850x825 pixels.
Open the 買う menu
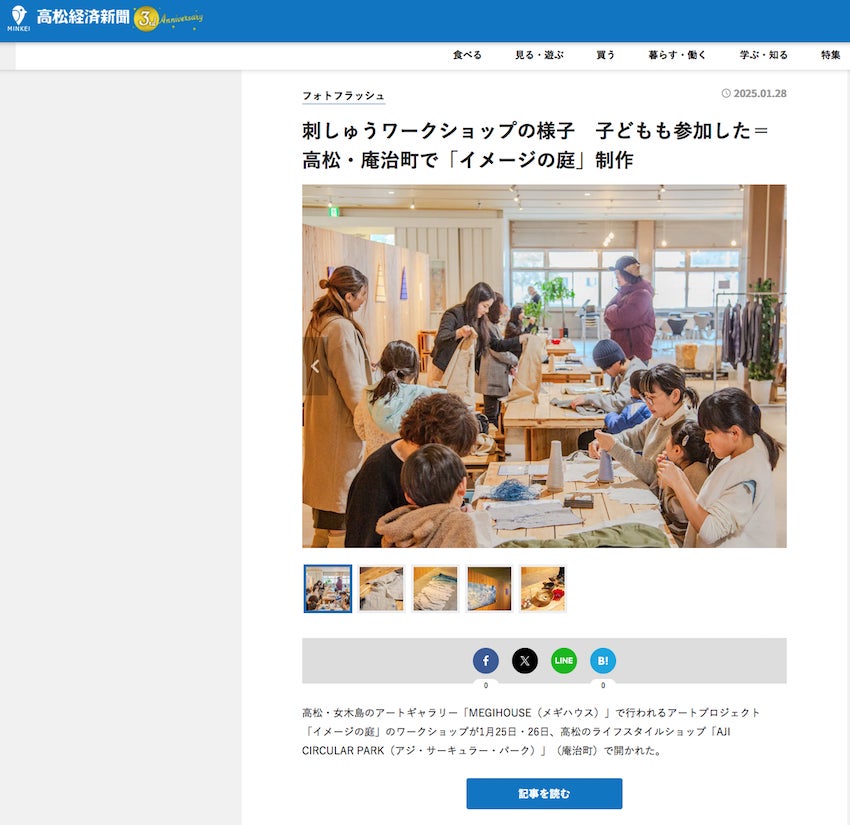coord(606,55)
